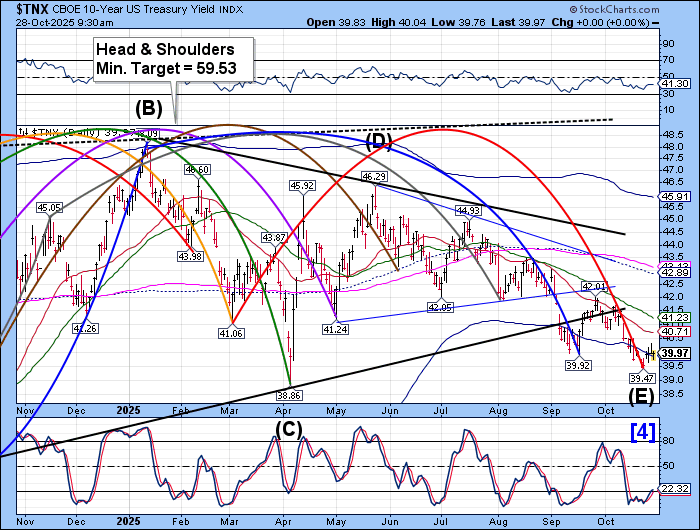Click the 45.91 moving average price tag
Image resolution: width=700 pixels, height=530 pixels.
point(676,196)
